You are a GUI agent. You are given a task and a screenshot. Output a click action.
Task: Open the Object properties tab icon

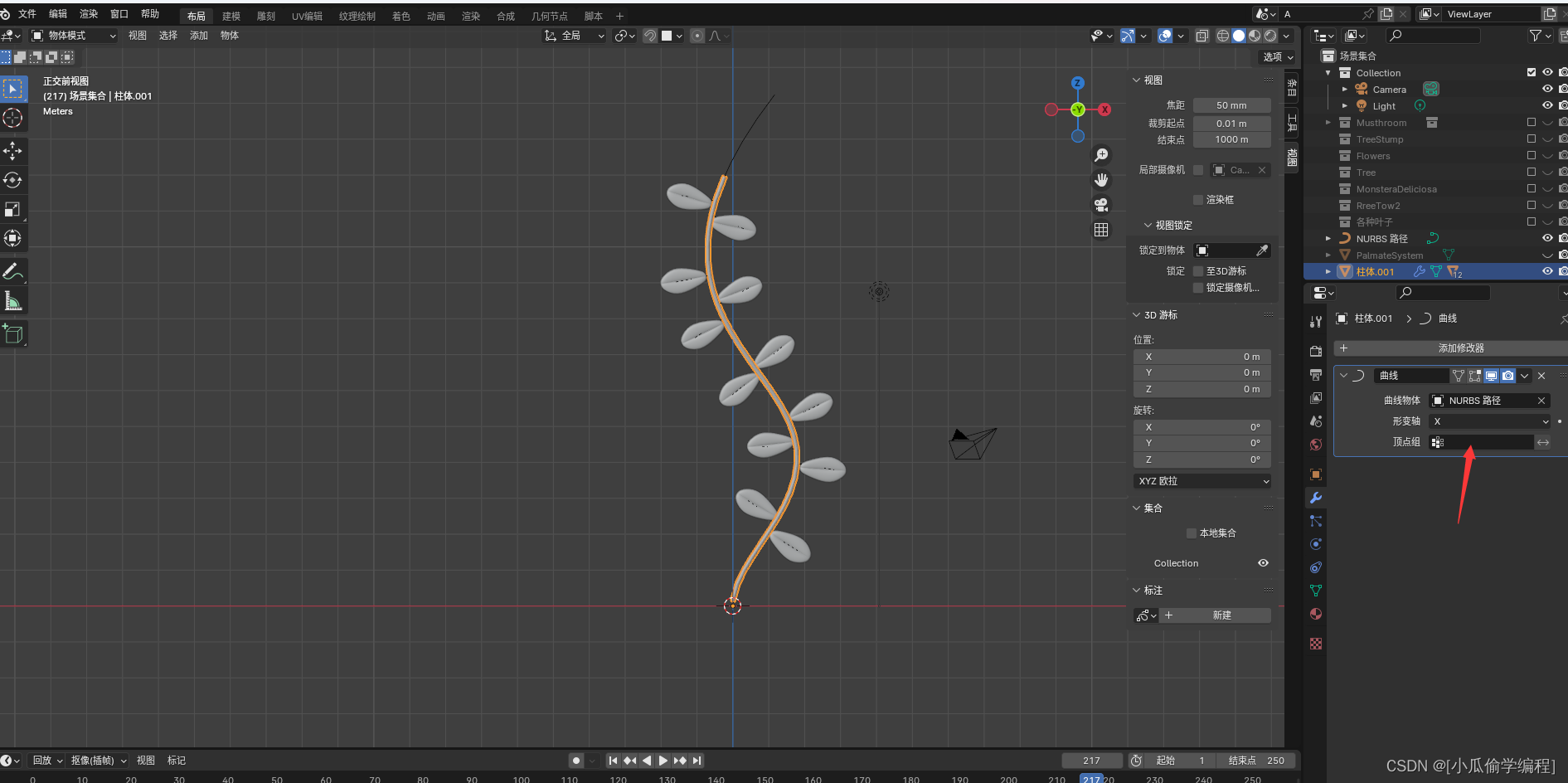(x=1316, y=474)
